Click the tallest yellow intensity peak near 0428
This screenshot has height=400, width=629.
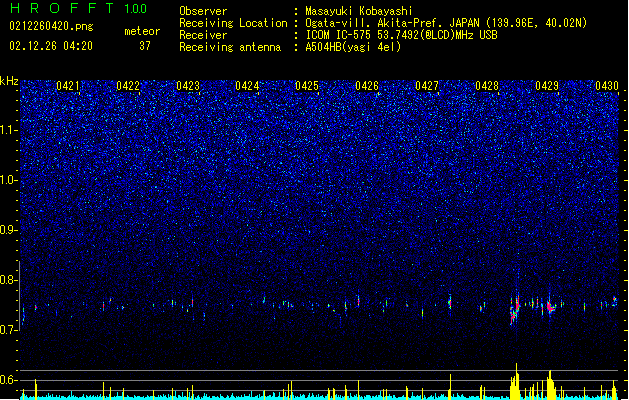(x=516, y=381)
